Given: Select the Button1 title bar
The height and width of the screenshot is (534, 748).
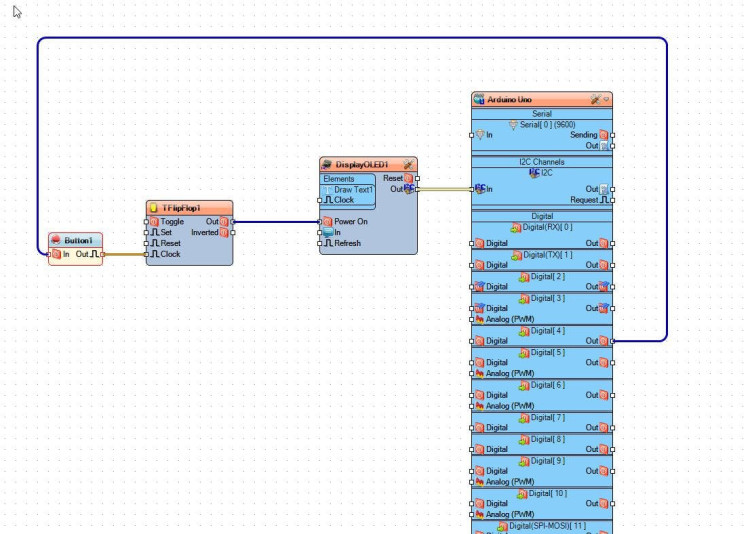Looking at the screenshot, I should (75, 240).
